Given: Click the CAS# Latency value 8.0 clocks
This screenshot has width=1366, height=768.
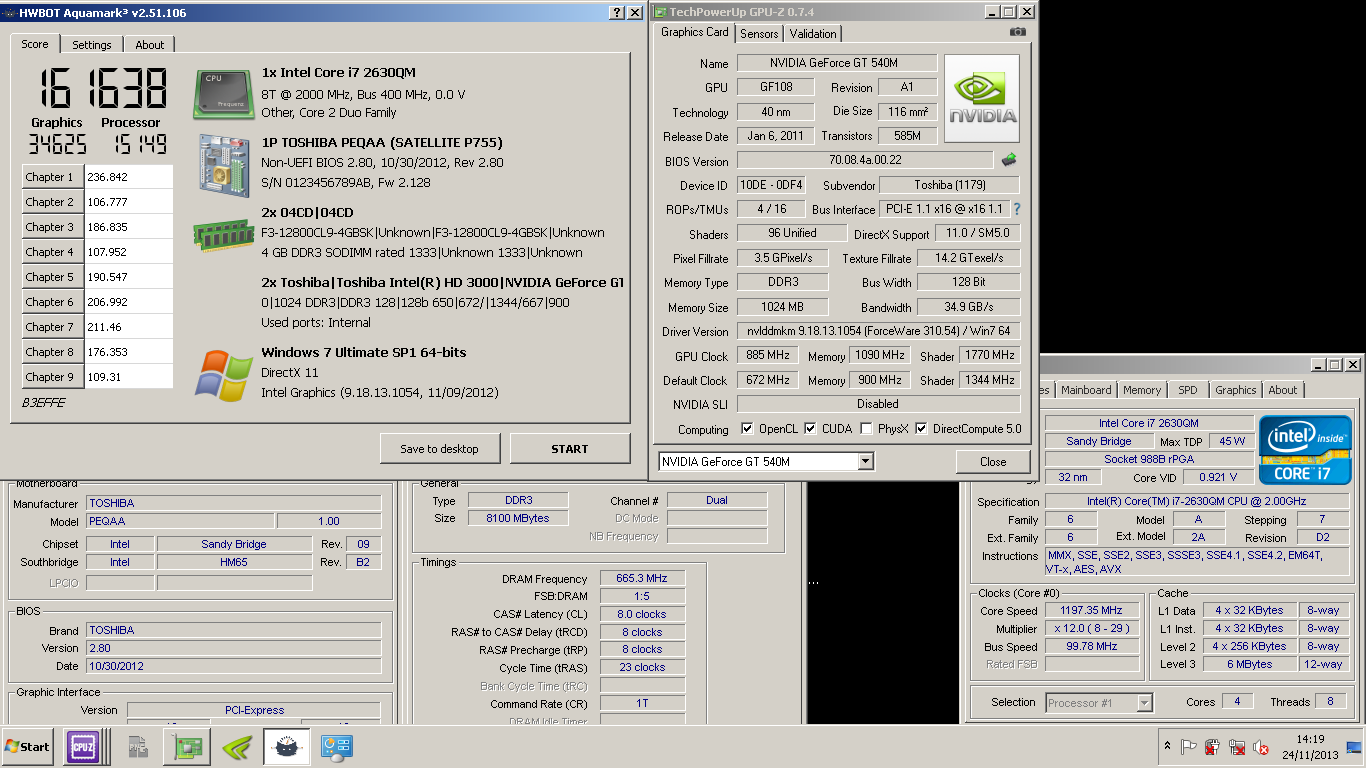Looking at the screenshot, I should (x=642, y=614).
